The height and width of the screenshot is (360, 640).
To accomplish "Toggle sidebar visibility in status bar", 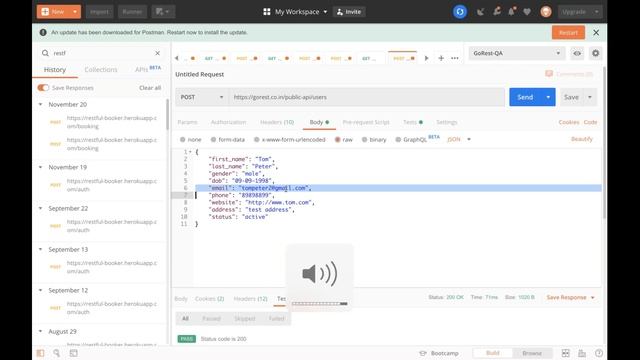I will click(x=40, y=353).
